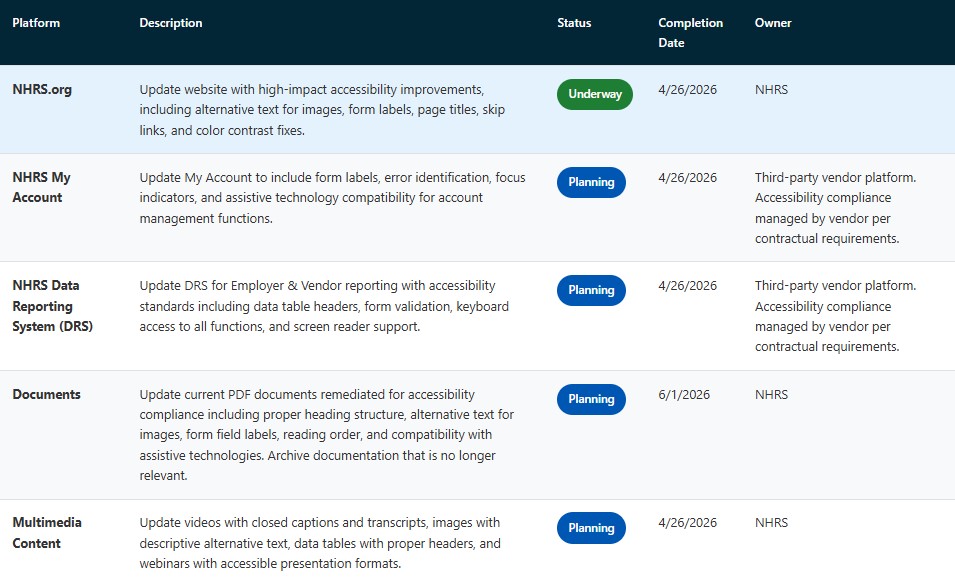Sort the table by the Platform column header

pyautogui.click(x=36, y=22)
